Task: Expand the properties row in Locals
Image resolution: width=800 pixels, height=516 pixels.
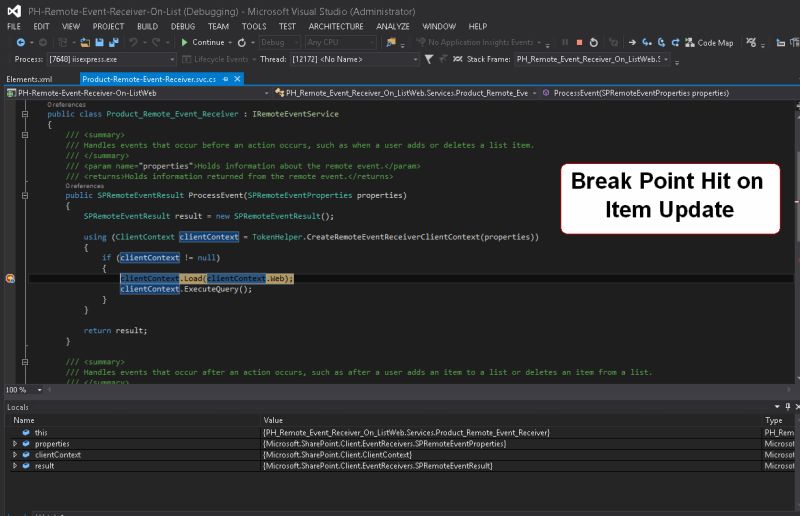Action: tap(15, 444)
